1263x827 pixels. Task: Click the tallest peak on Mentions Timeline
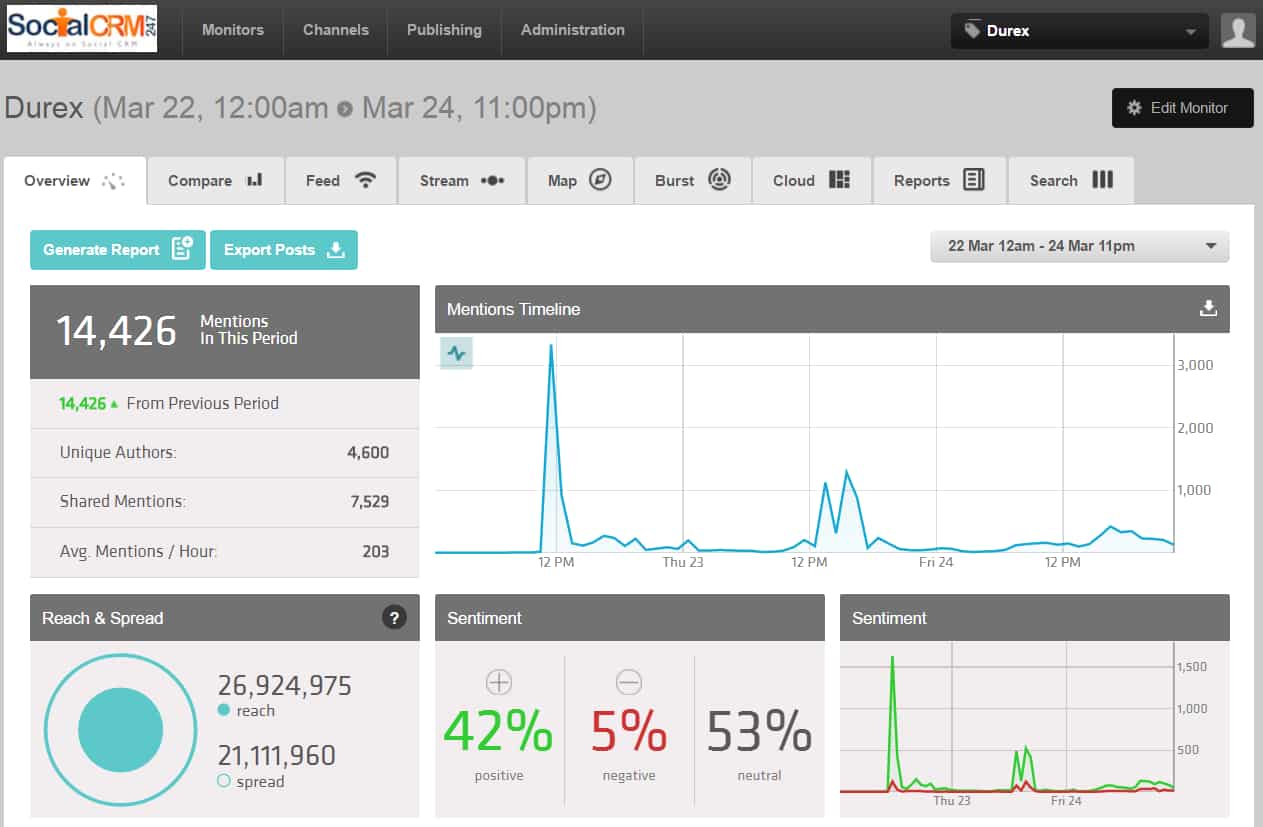tap(551, 348)
